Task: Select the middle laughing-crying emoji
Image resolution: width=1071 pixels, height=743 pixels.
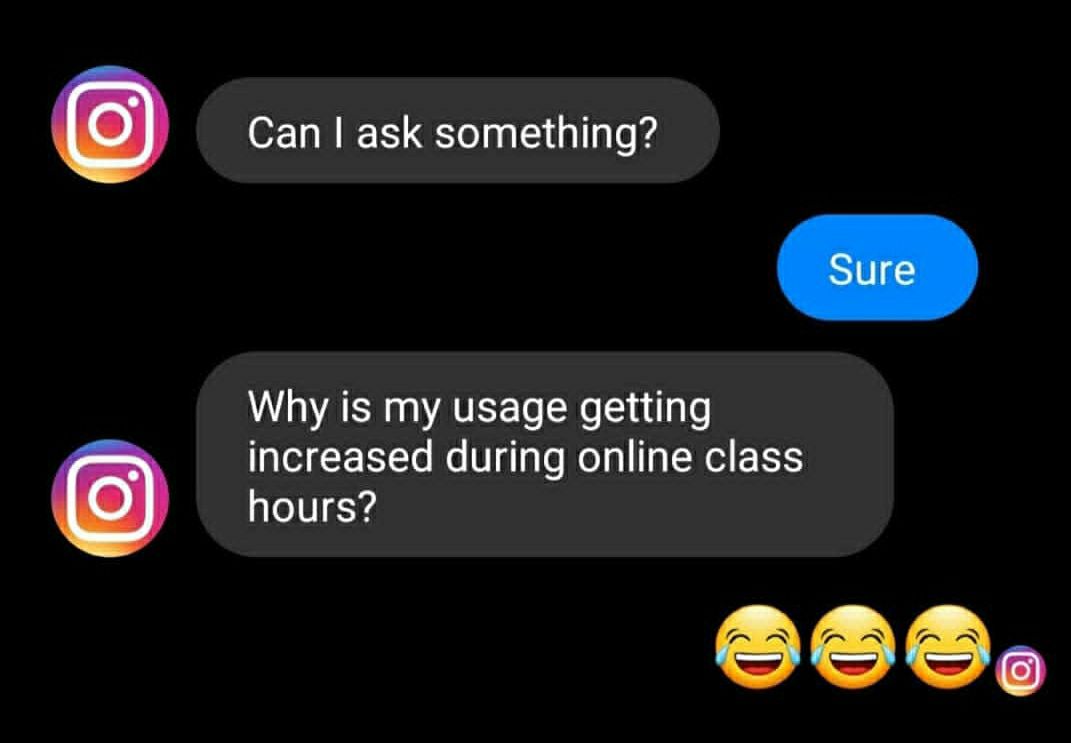Action: (852, 647)
